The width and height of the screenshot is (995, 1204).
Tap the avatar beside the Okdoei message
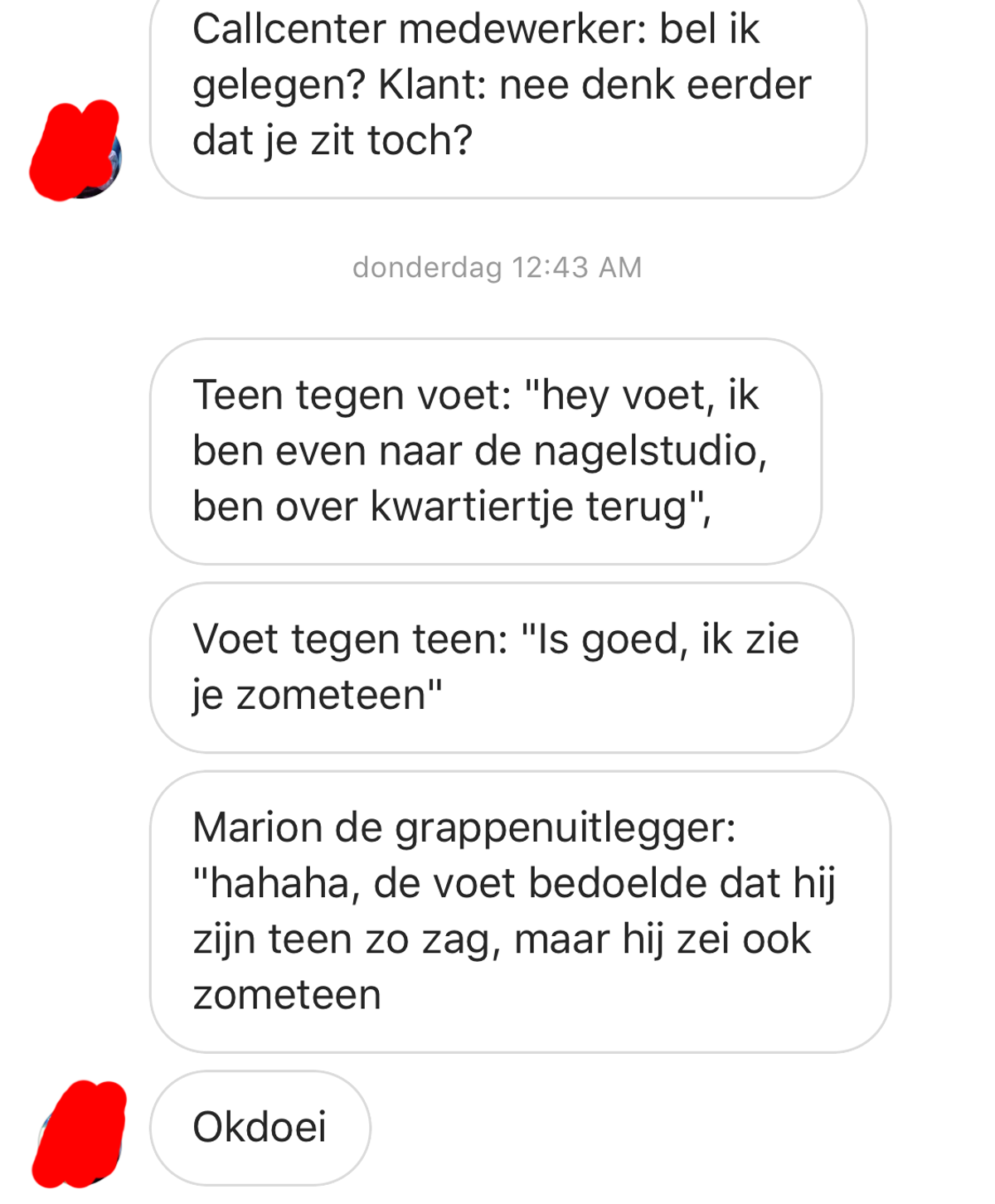click(80, 1134)
